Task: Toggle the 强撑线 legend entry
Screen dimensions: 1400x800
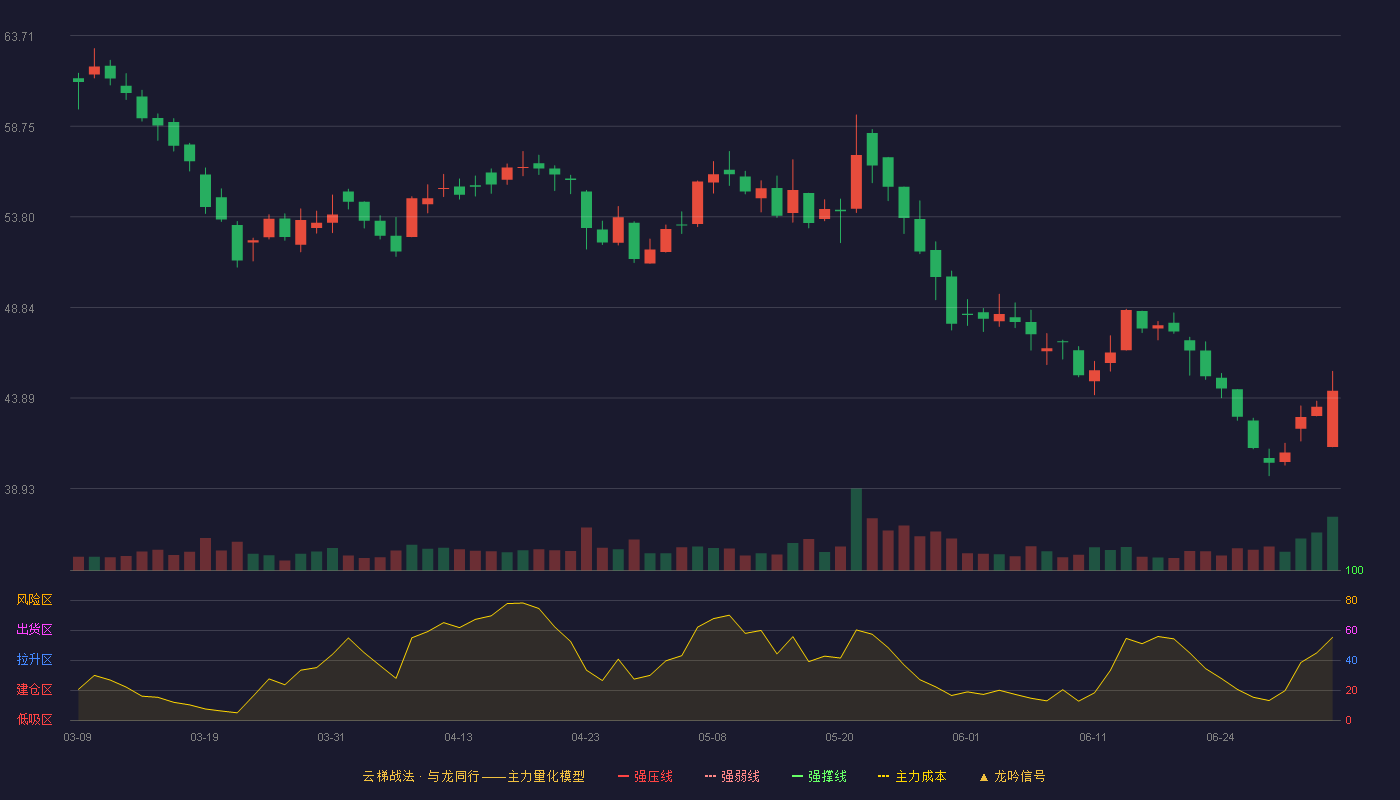Action: click(x=819, y=776)
